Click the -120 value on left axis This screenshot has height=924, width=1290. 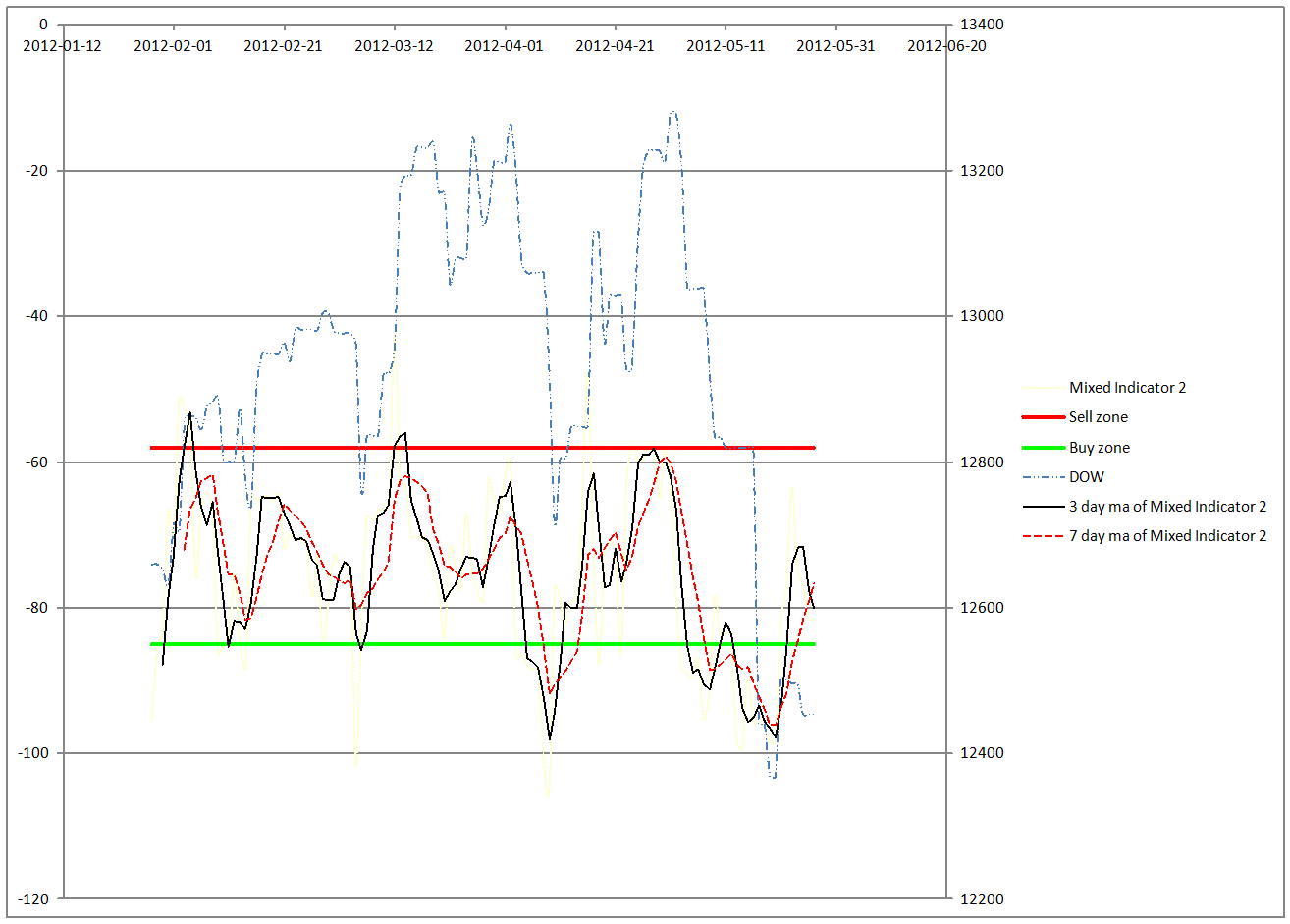32,899
